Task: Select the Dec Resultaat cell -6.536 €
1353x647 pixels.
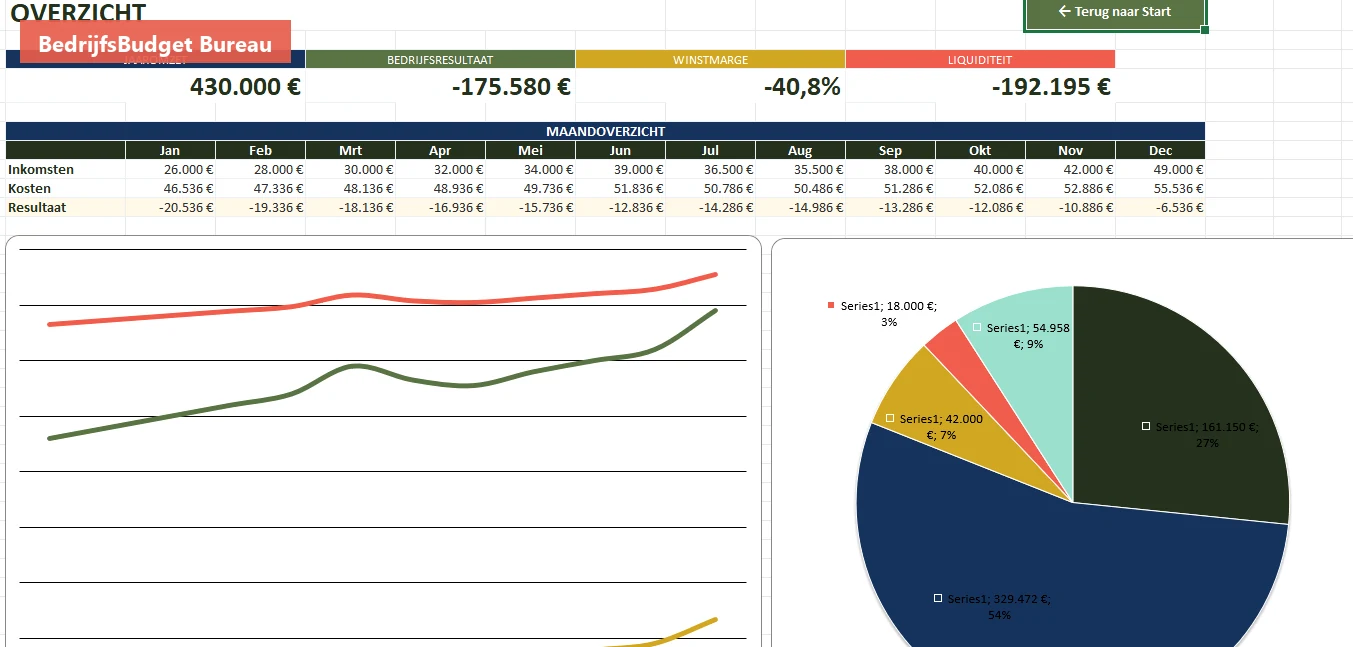Action: pos(1160,208)
